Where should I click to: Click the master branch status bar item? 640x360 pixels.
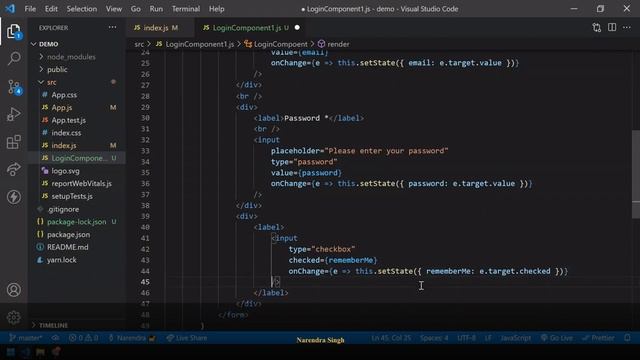point(25,338)
